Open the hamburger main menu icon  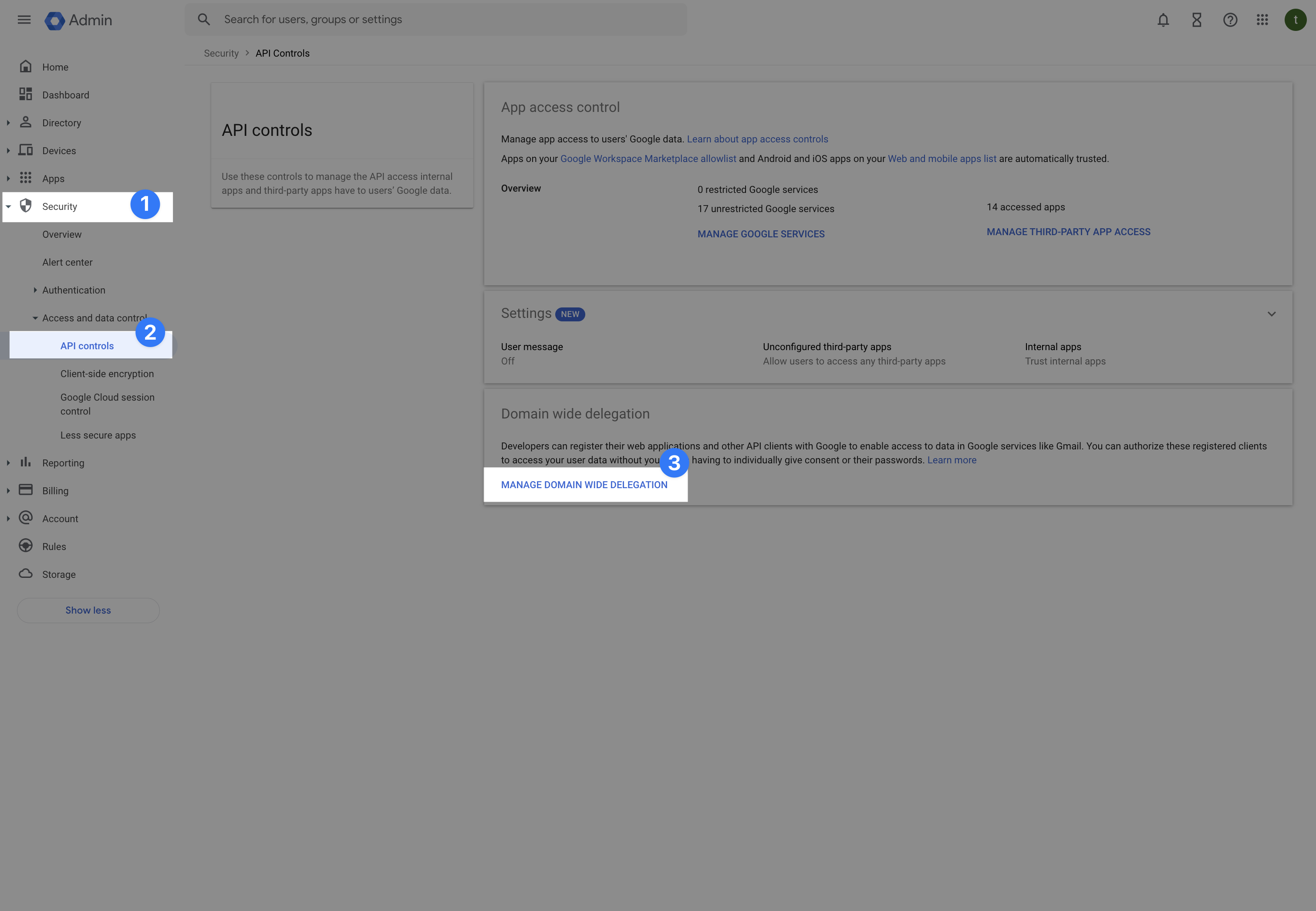[24, 20]
